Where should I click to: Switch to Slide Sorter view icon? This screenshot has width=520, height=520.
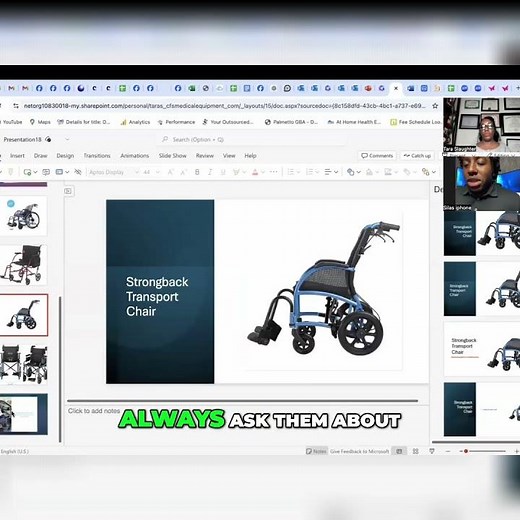(x=415, y=451)
